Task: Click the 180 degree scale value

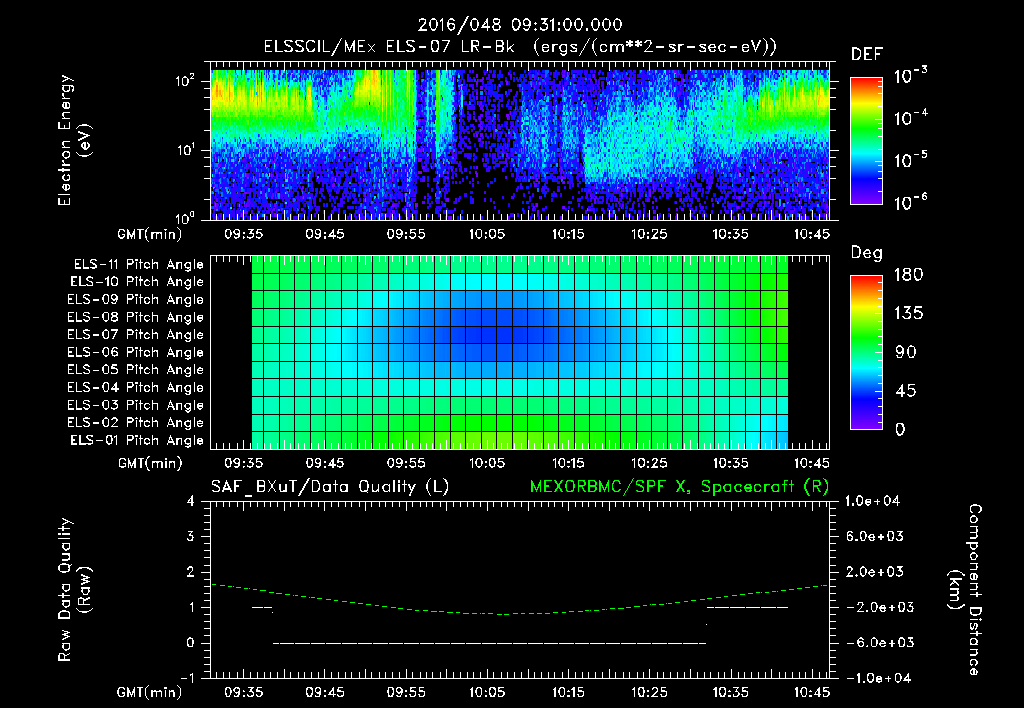Action: pyautogui.click(x=908, y=274)
